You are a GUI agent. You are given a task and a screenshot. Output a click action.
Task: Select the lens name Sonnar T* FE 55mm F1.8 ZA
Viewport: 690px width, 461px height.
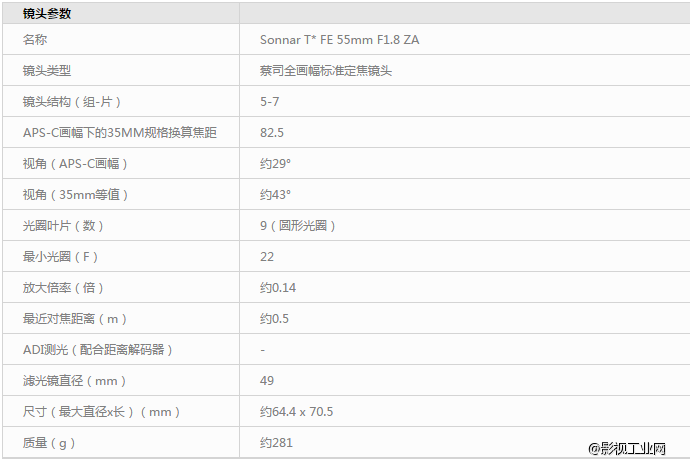point(339,40)
